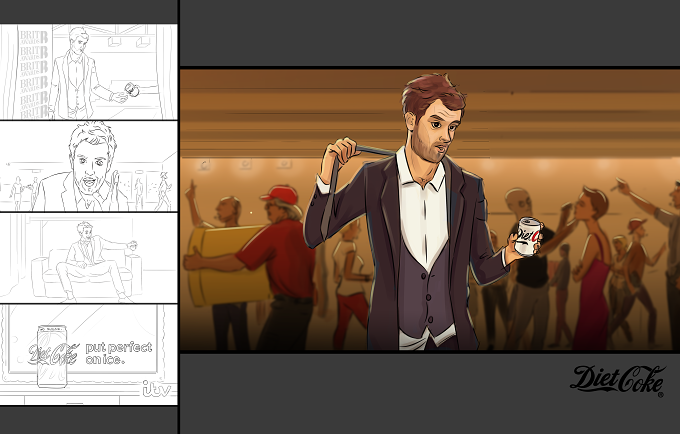Select the third storyboard sketch of man on sofa
The width and height of the screenshot is (680, 434).
click(x=88, y=258)
